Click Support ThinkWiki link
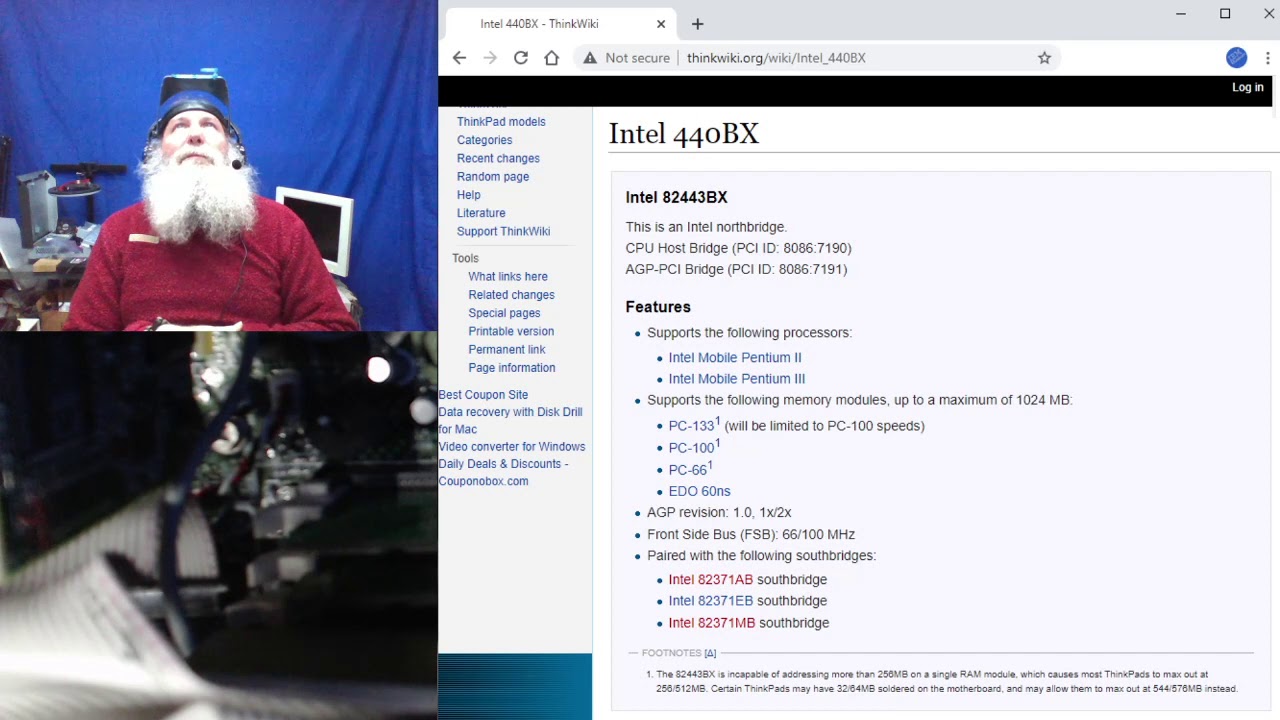Viewport: 1280px width, 720px height. pos(503,231)
